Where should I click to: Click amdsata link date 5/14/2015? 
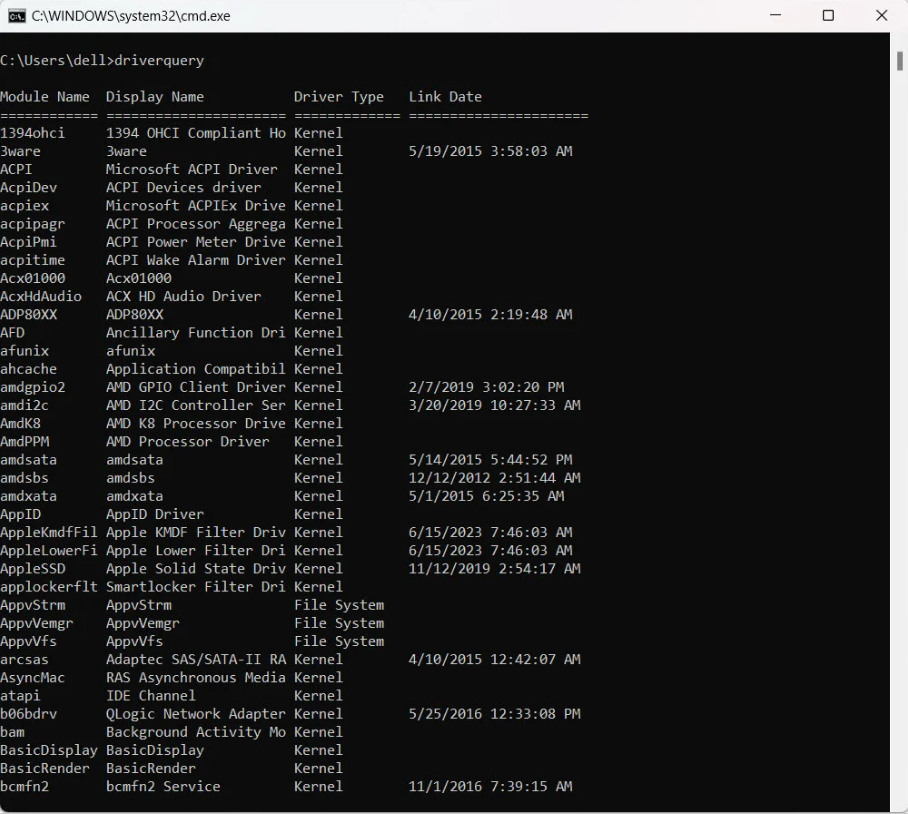click(x=490, y=460)
